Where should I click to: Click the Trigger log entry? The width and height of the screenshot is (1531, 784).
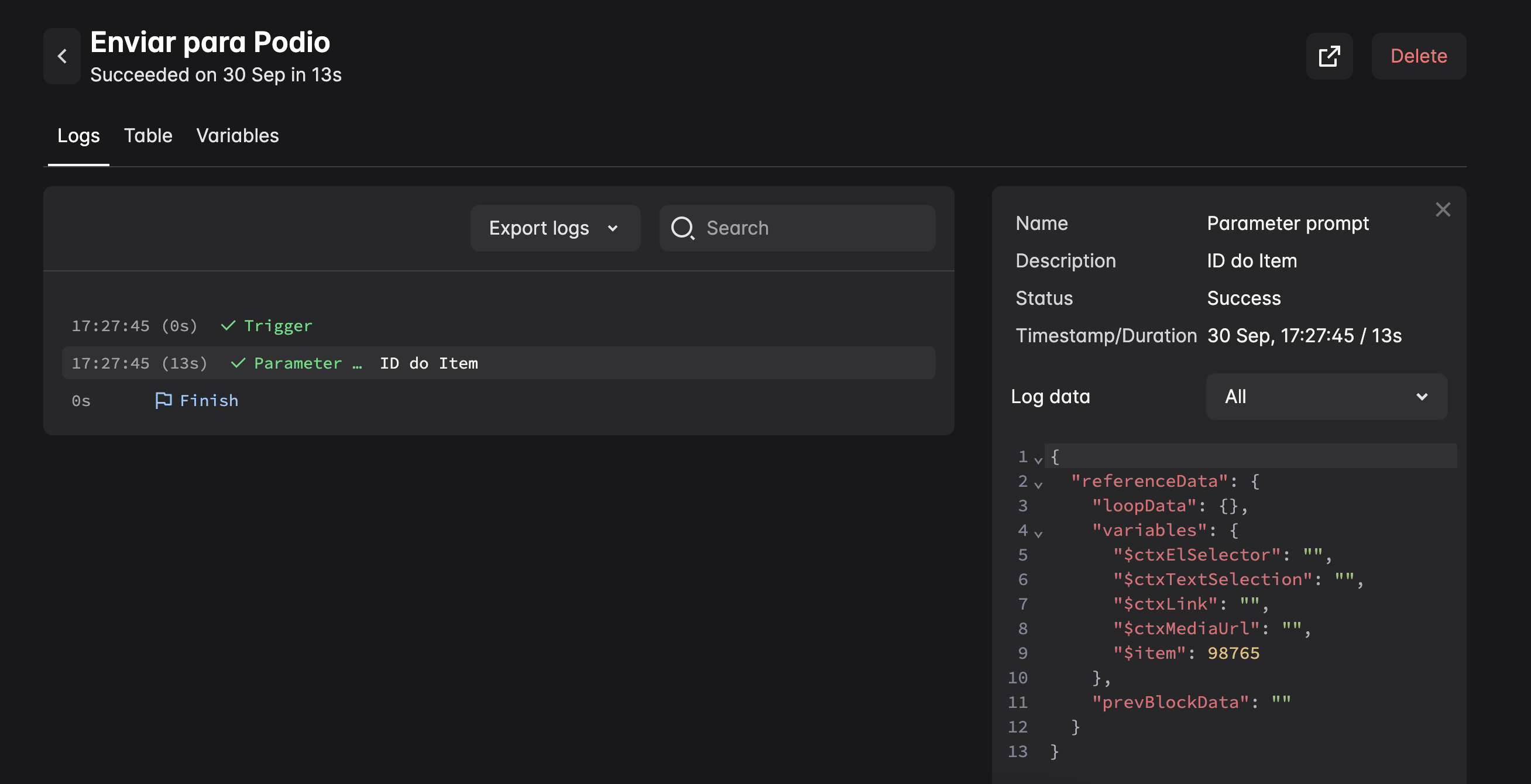(277, 325)
